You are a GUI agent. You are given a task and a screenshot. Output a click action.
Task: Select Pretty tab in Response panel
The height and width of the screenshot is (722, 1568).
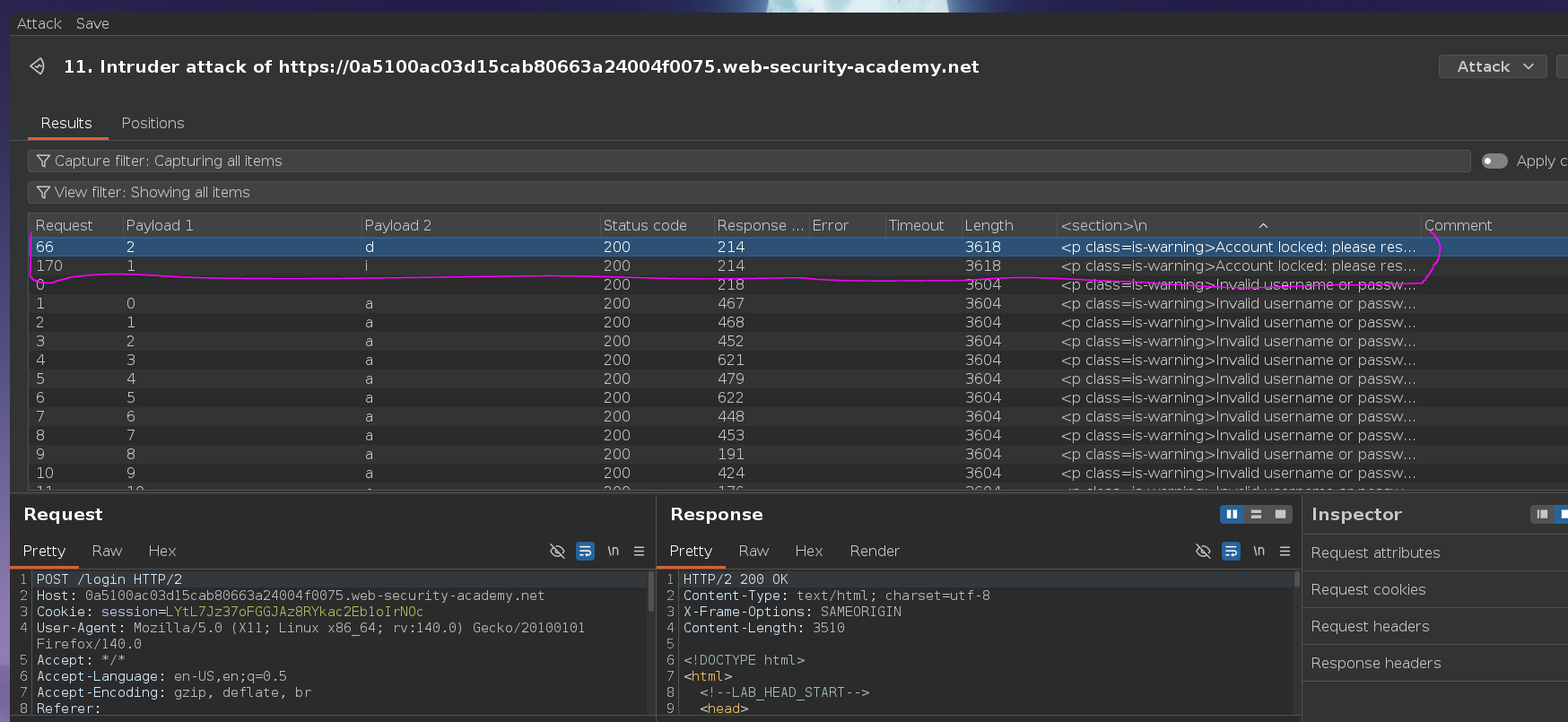click(691, 551)
